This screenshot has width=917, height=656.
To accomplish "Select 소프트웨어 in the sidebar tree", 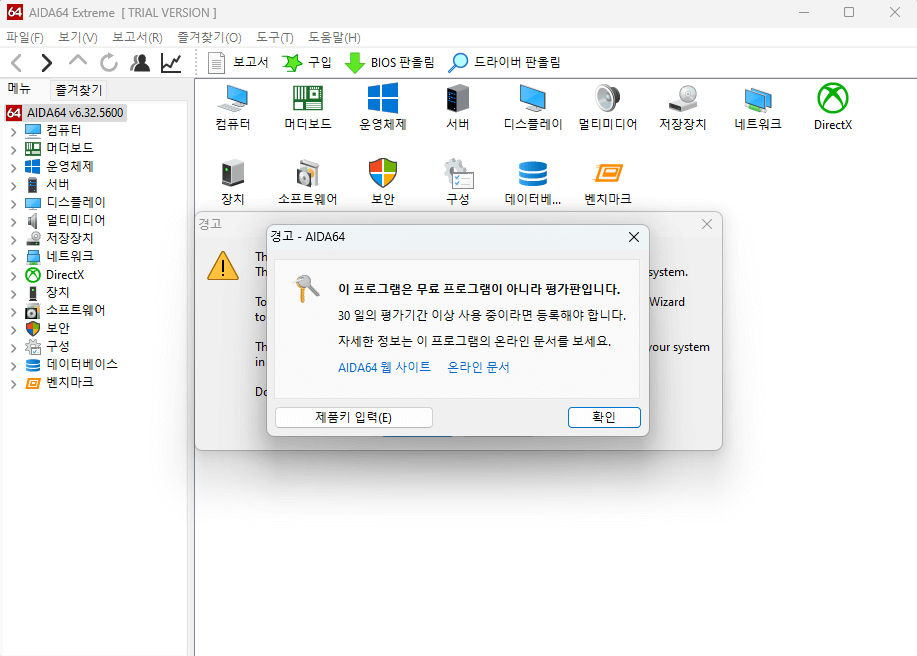I will [75, 310].
